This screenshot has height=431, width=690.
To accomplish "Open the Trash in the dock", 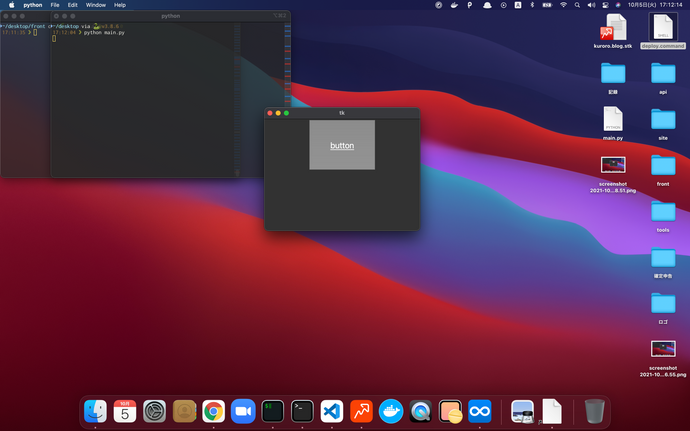I will [595, 411].
